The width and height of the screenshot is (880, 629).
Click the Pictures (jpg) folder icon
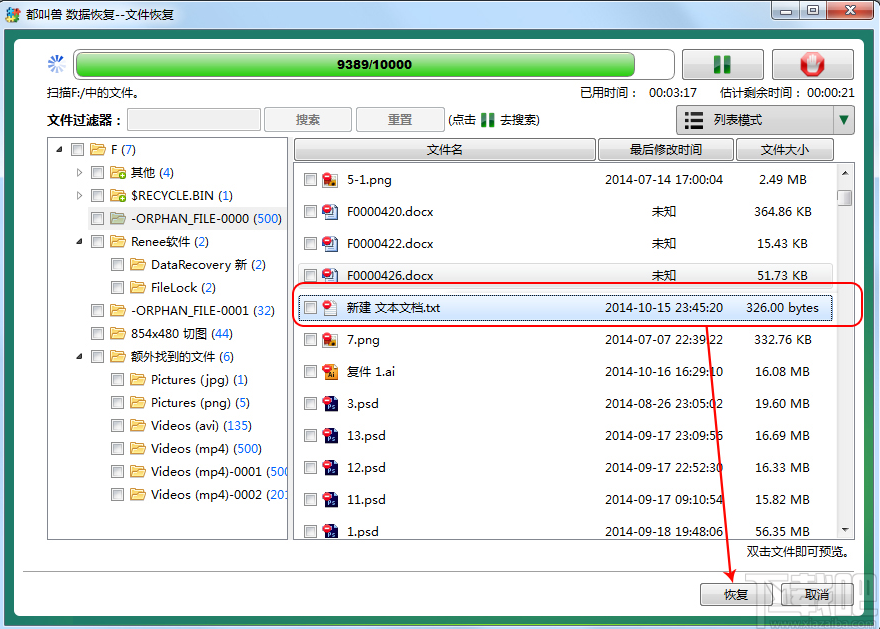point(138,379)
